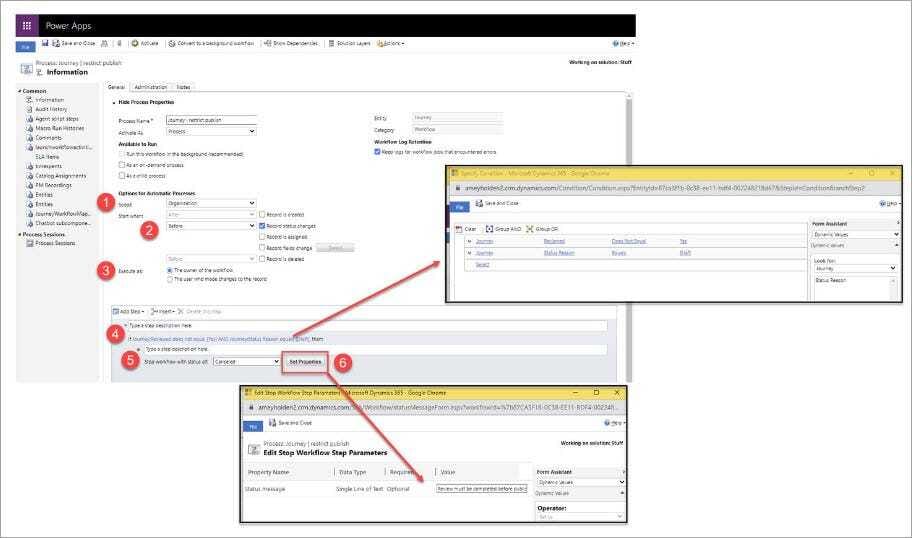Click the Set Properties button
This screenshot has height=538, width=912.
coord(305,362)
